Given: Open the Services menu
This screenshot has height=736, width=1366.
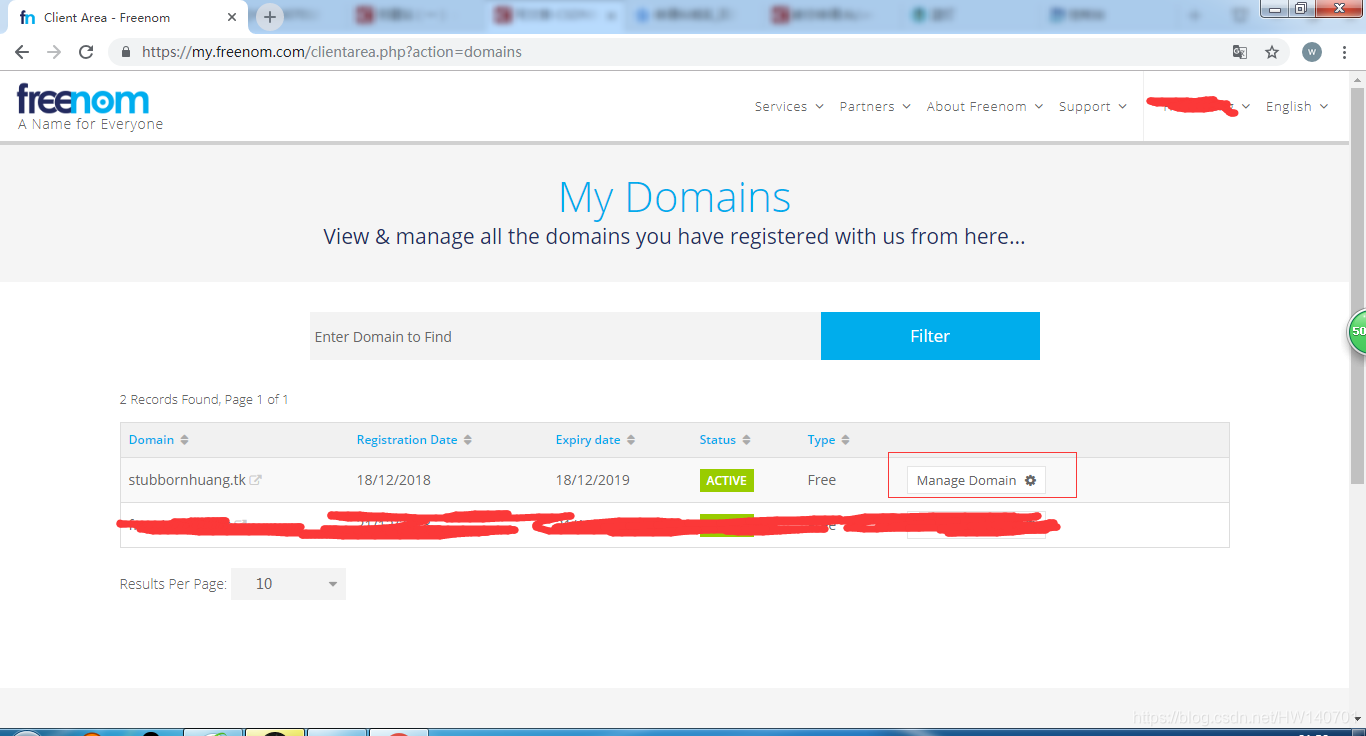Looking at the screenshot, I should [789, 106].
